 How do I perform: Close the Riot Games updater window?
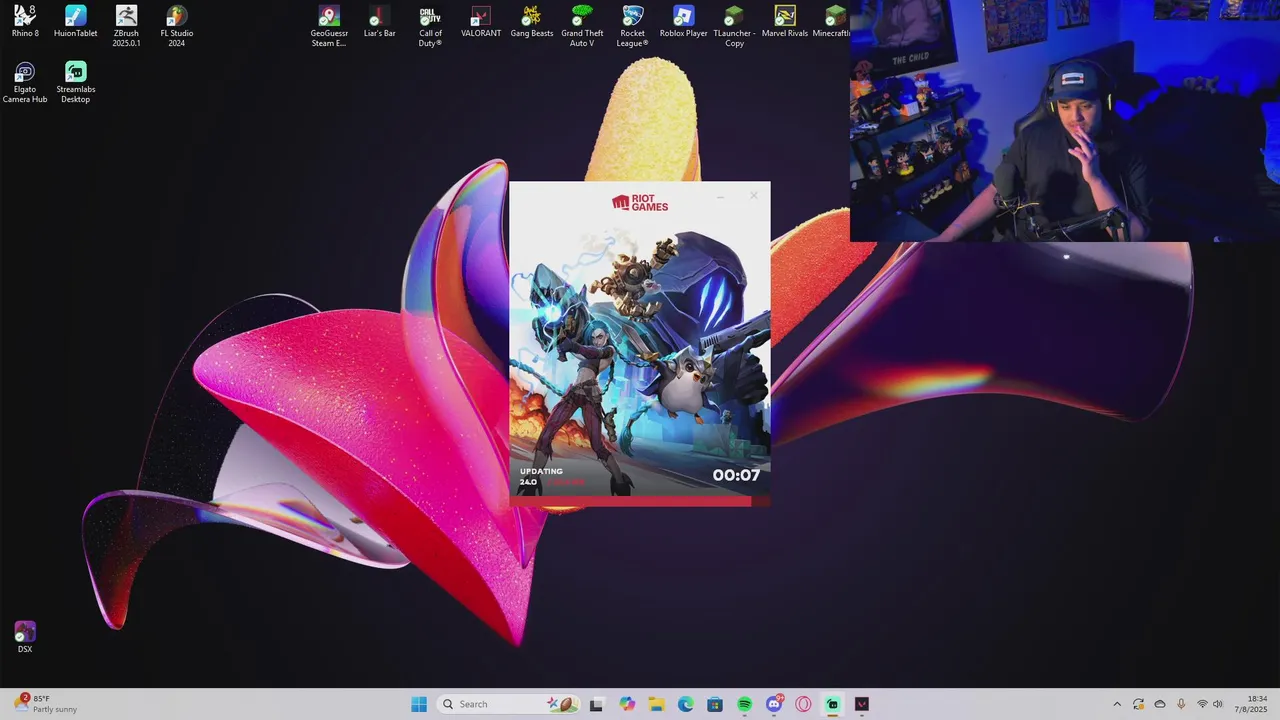click(x=754, y=196)
